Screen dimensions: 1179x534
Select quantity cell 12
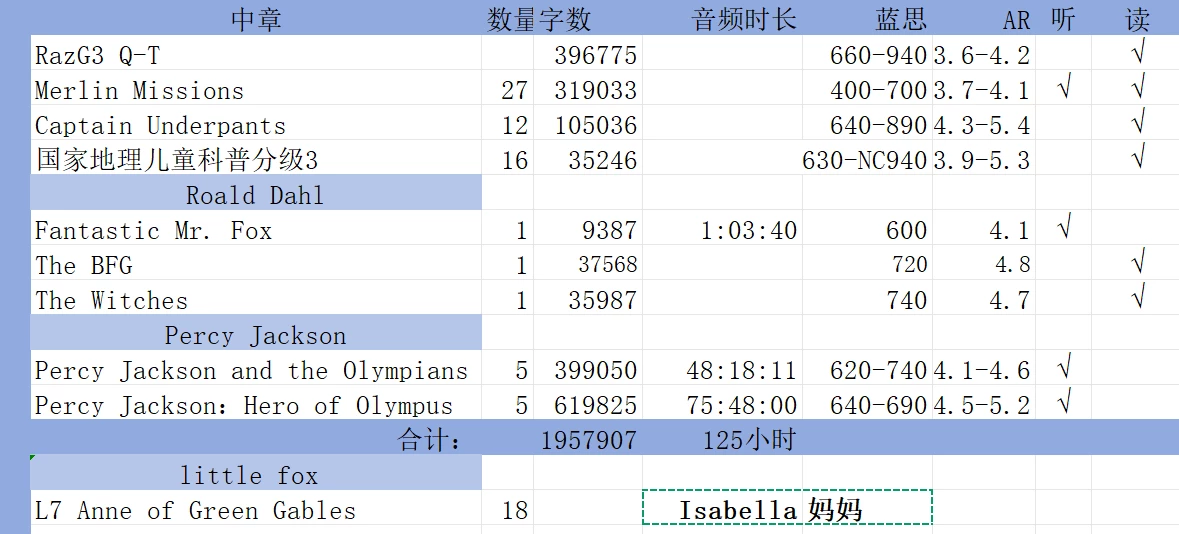point(508,123)
